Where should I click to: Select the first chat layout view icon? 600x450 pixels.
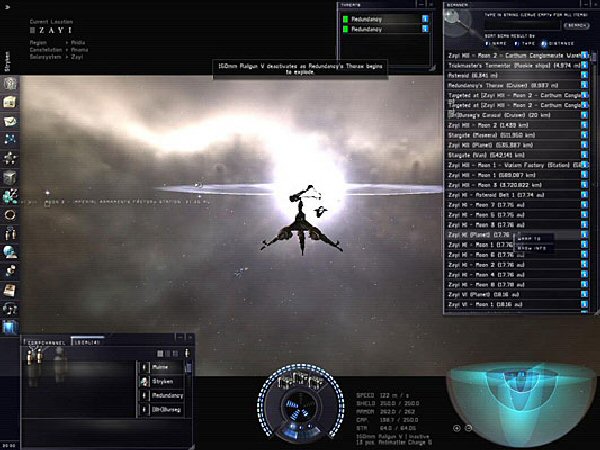(x=160, y=354)
